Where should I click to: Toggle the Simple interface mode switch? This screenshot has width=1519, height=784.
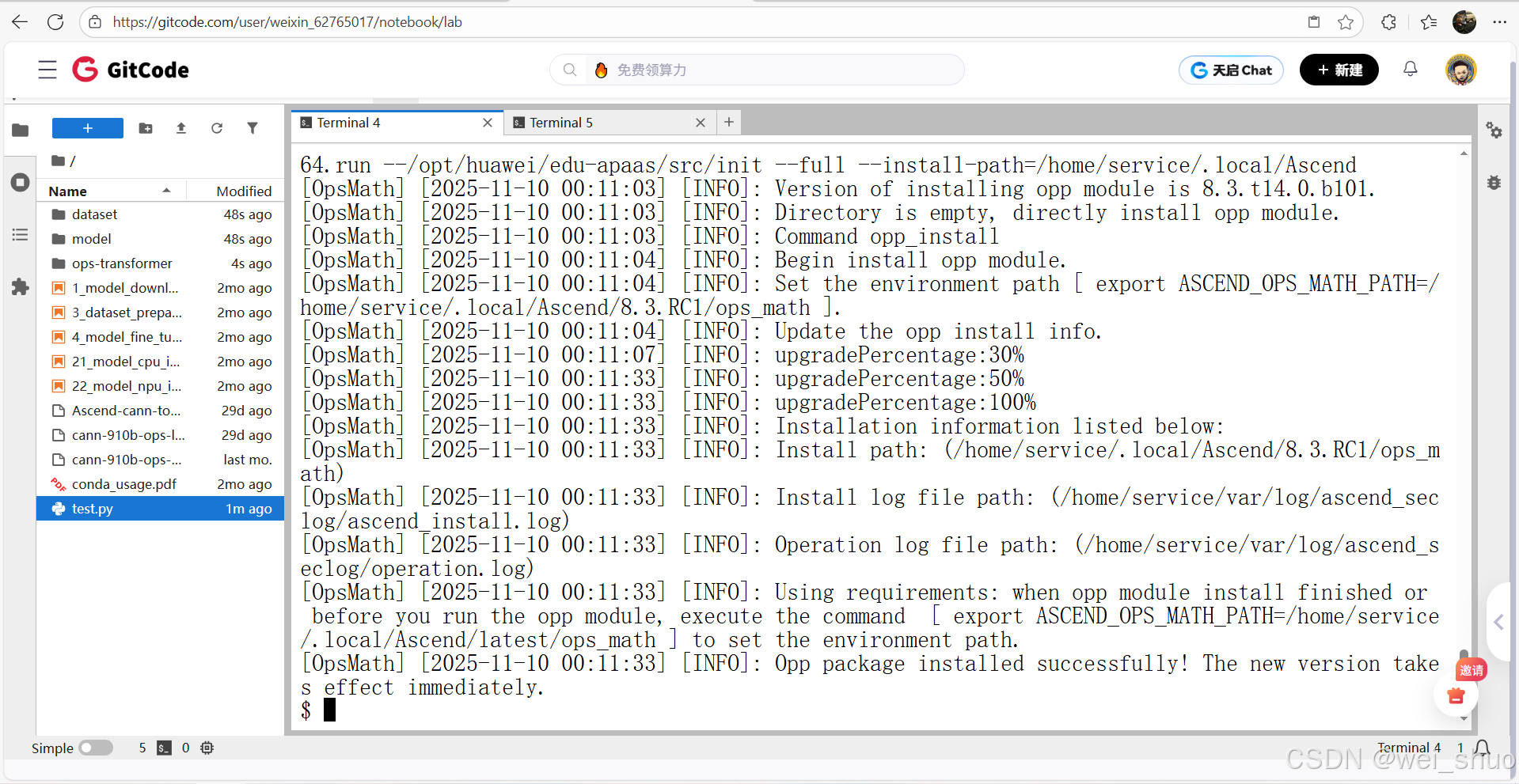pos(96,748)
